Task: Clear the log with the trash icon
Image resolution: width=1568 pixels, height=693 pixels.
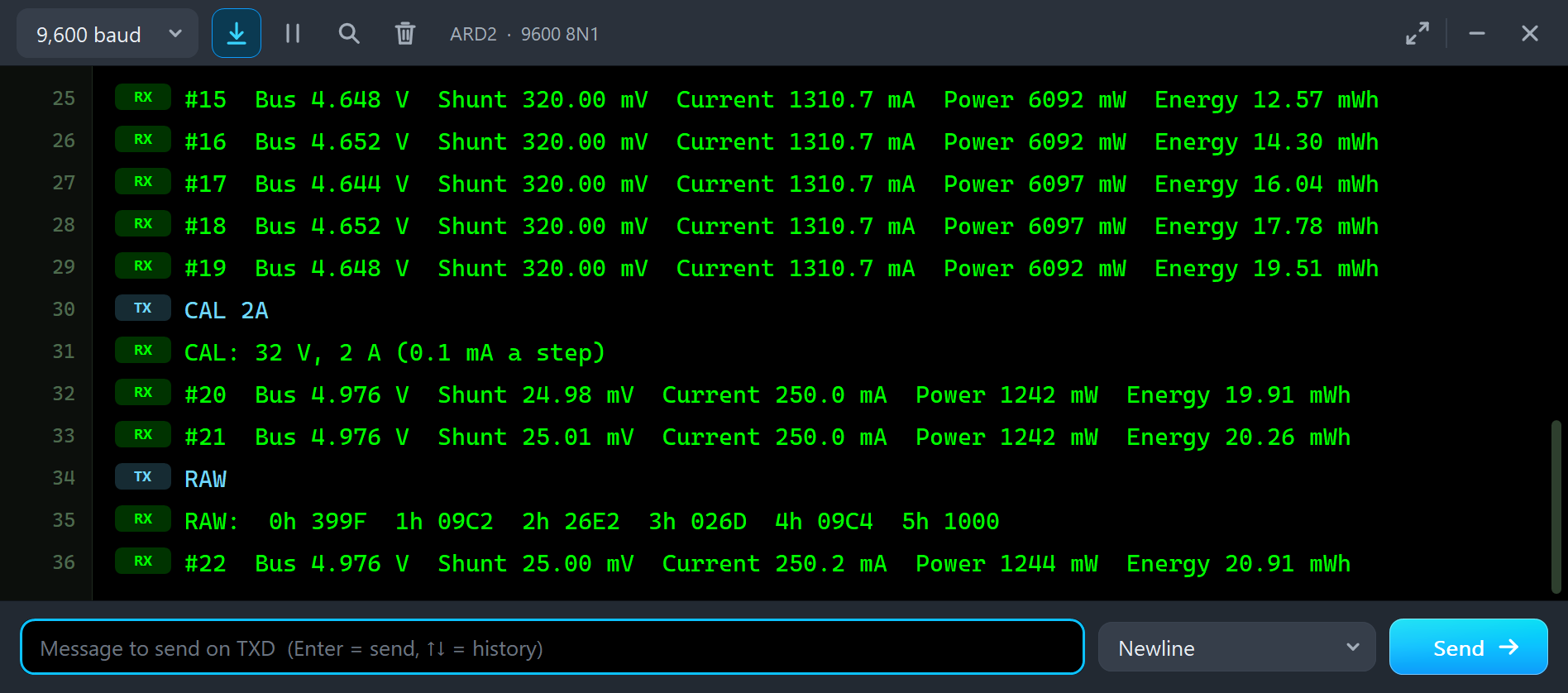Action: pyautogui.click(x=405, y=33)
